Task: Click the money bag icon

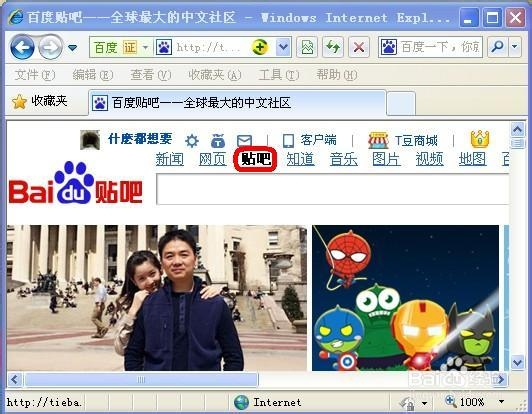Action: pyautogui.click(x=218, y=140)
